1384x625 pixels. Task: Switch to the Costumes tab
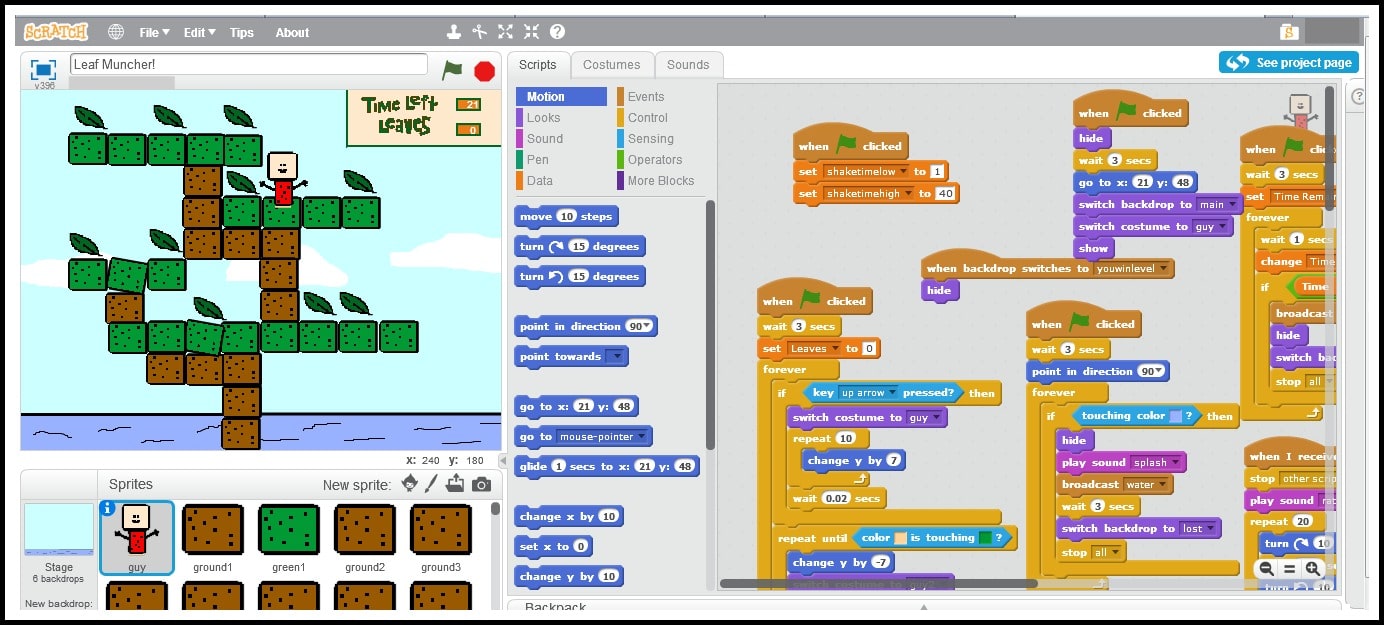click(x=612, y=64)
